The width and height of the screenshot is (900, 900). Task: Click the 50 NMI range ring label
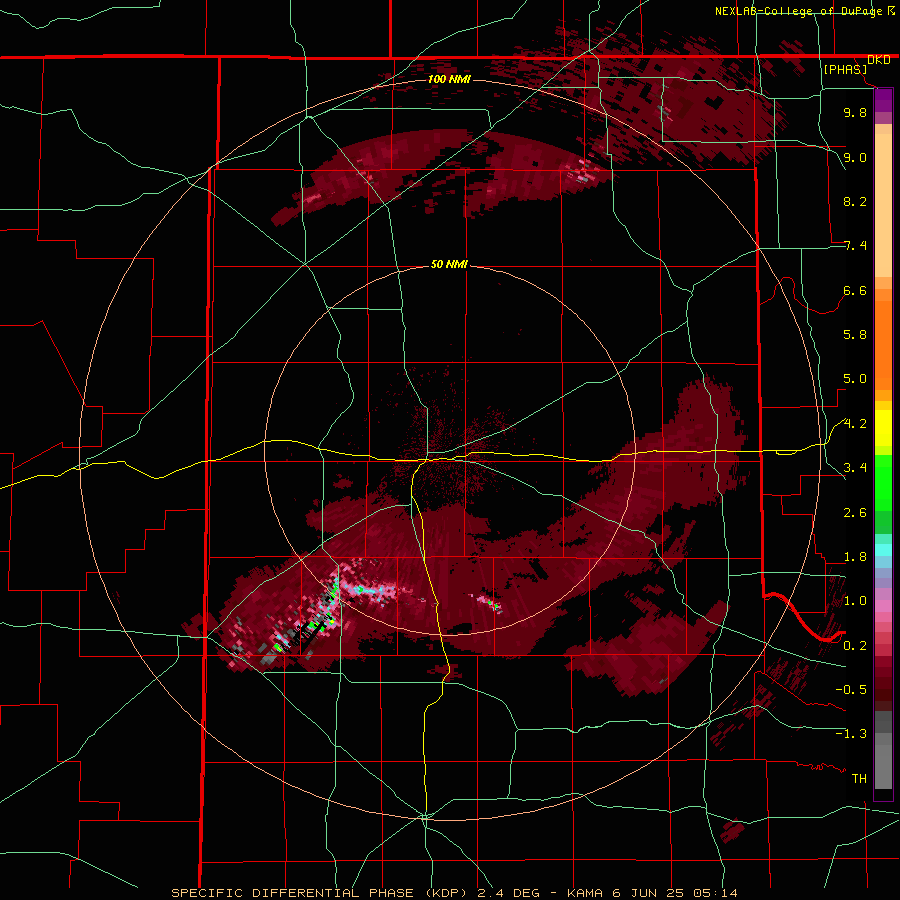tap(449, 265)
